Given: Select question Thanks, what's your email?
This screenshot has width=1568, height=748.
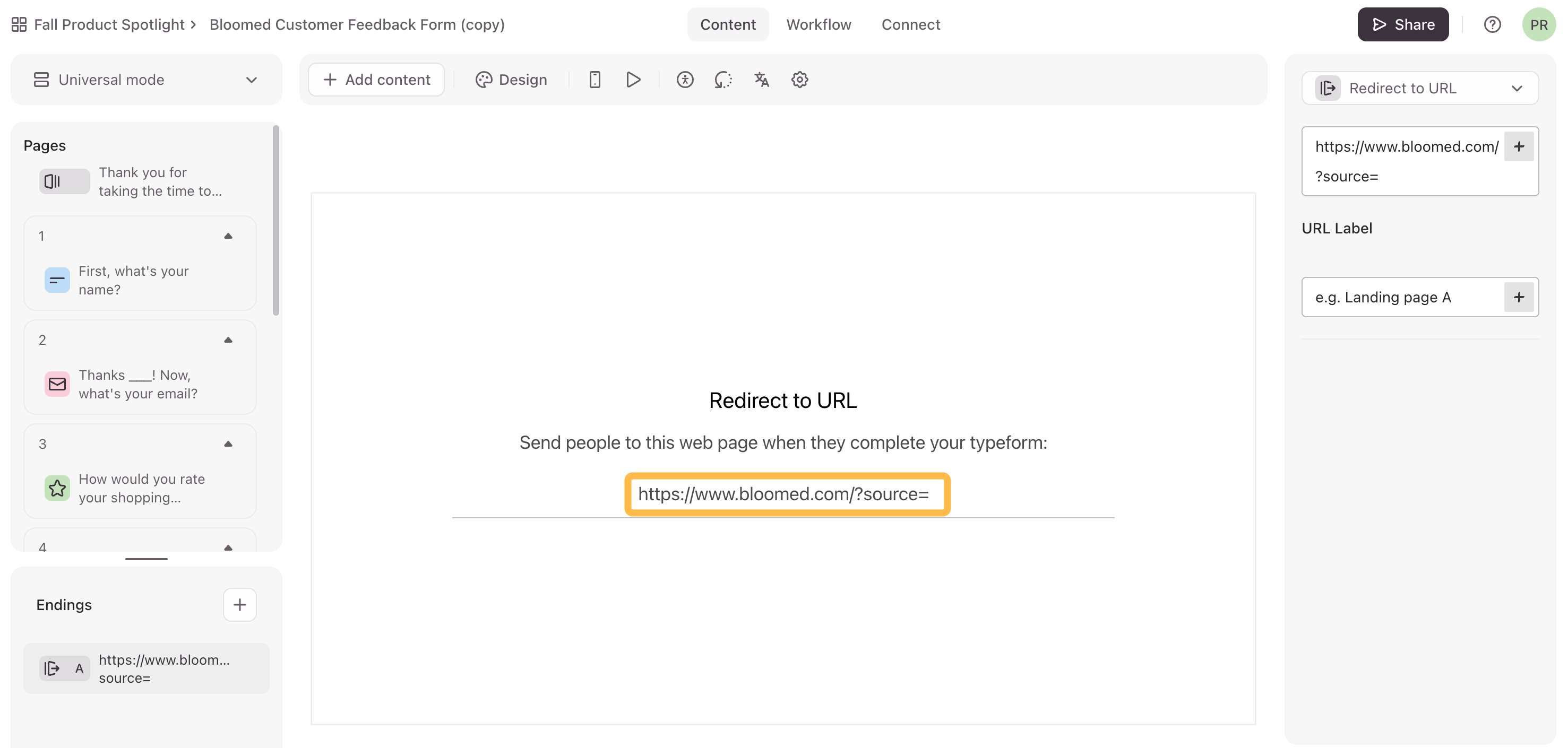Looking at the screenshot, I should (140, 384).
